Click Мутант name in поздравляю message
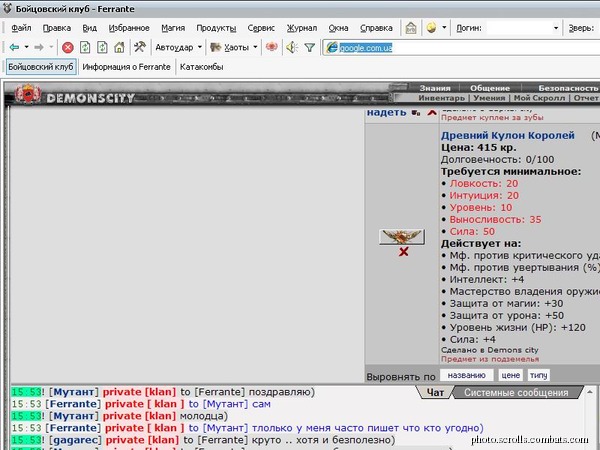This screenshot has width=600, height=450. pos(74,392)
